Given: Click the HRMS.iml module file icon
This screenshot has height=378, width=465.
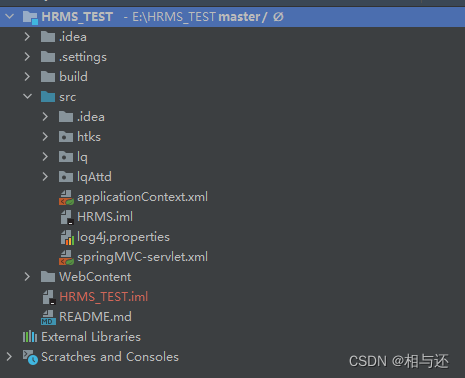Looking at the screenshot, I should coord(67,217).
